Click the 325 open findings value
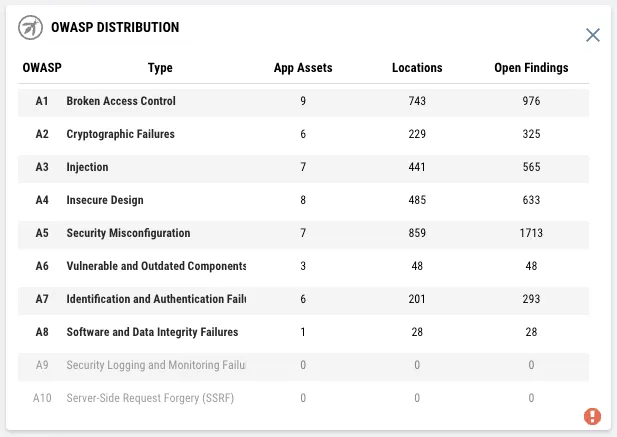 coord(531,134)
